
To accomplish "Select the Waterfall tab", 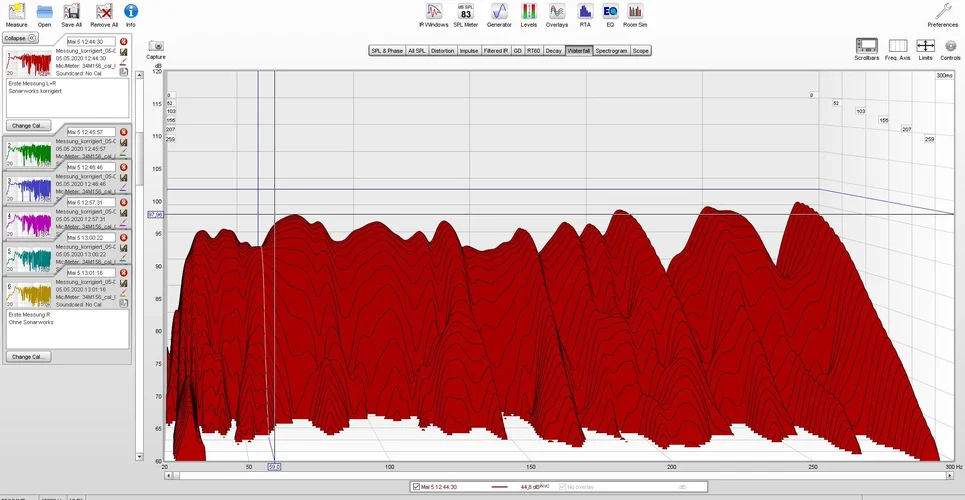I will click(579, 50).
